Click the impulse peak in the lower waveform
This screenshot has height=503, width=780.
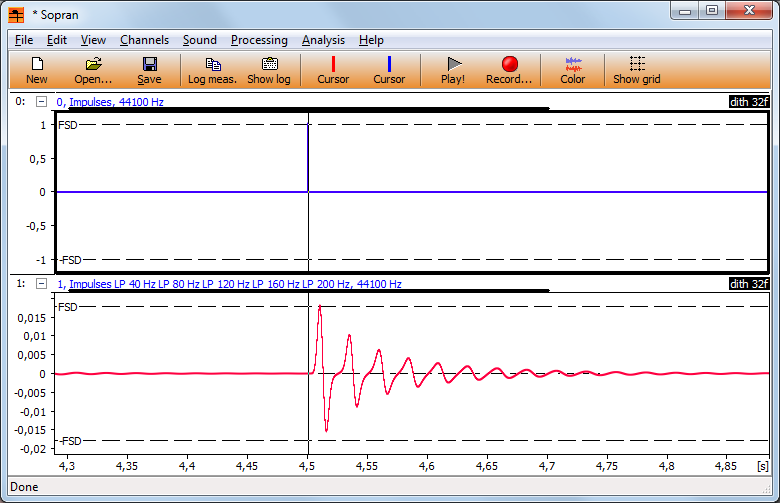tap(319, 308)
